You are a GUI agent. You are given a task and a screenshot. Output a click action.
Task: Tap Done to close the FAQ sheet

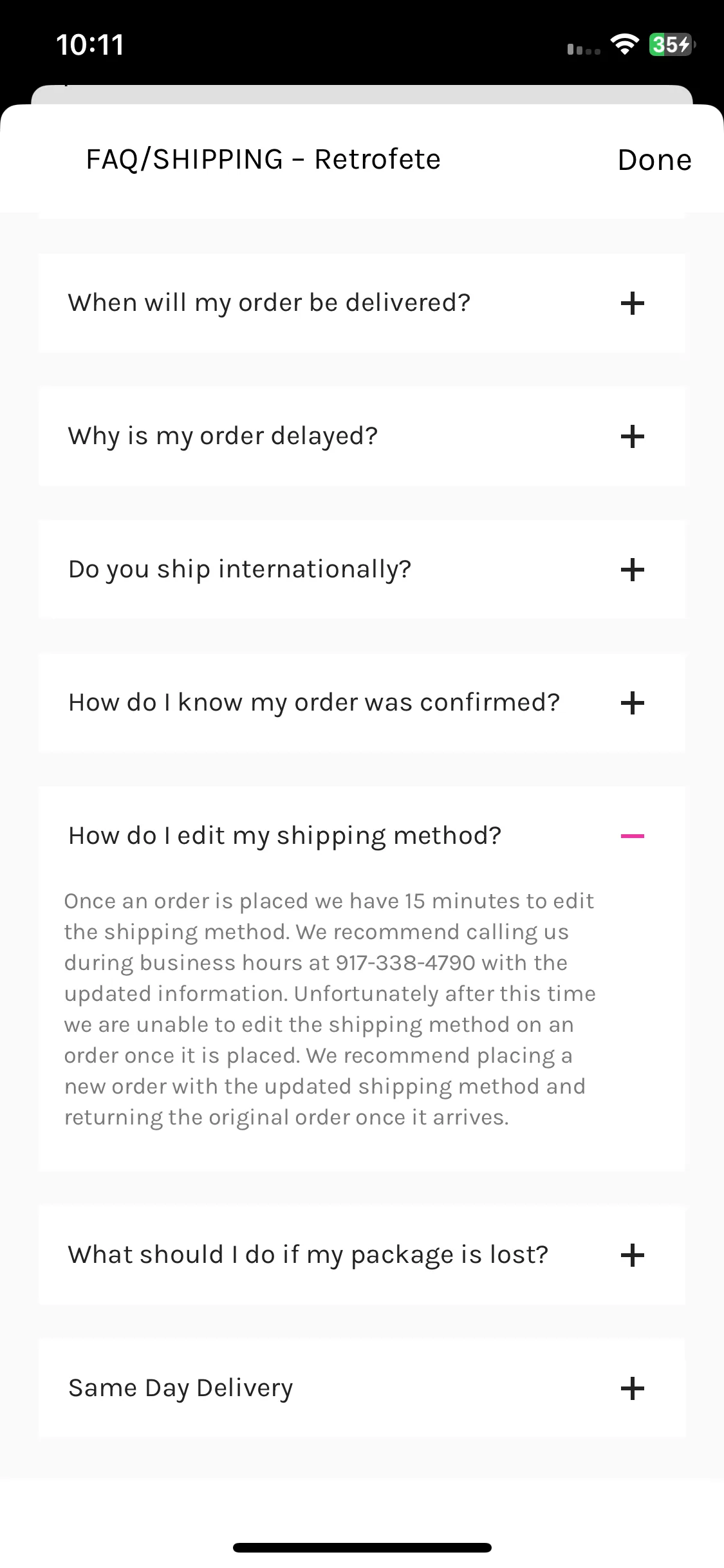(654, 160)
